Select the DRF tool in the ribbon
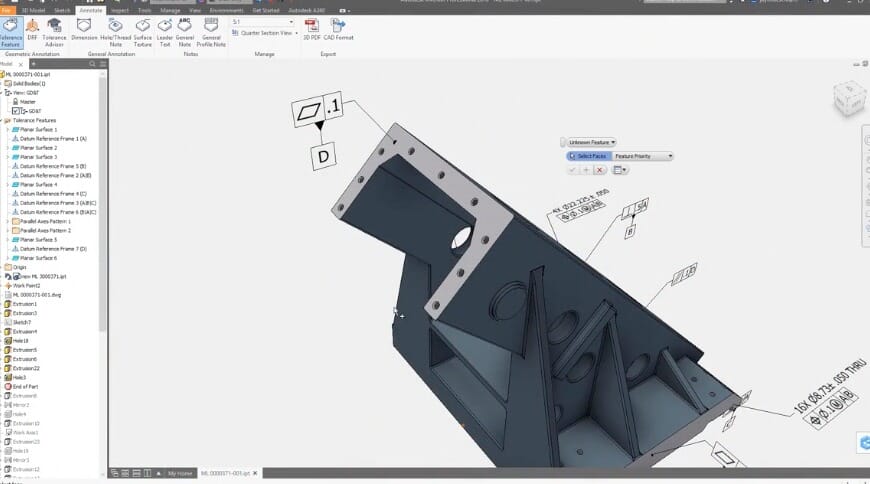The image size is (870, 484). click(32, 28)
